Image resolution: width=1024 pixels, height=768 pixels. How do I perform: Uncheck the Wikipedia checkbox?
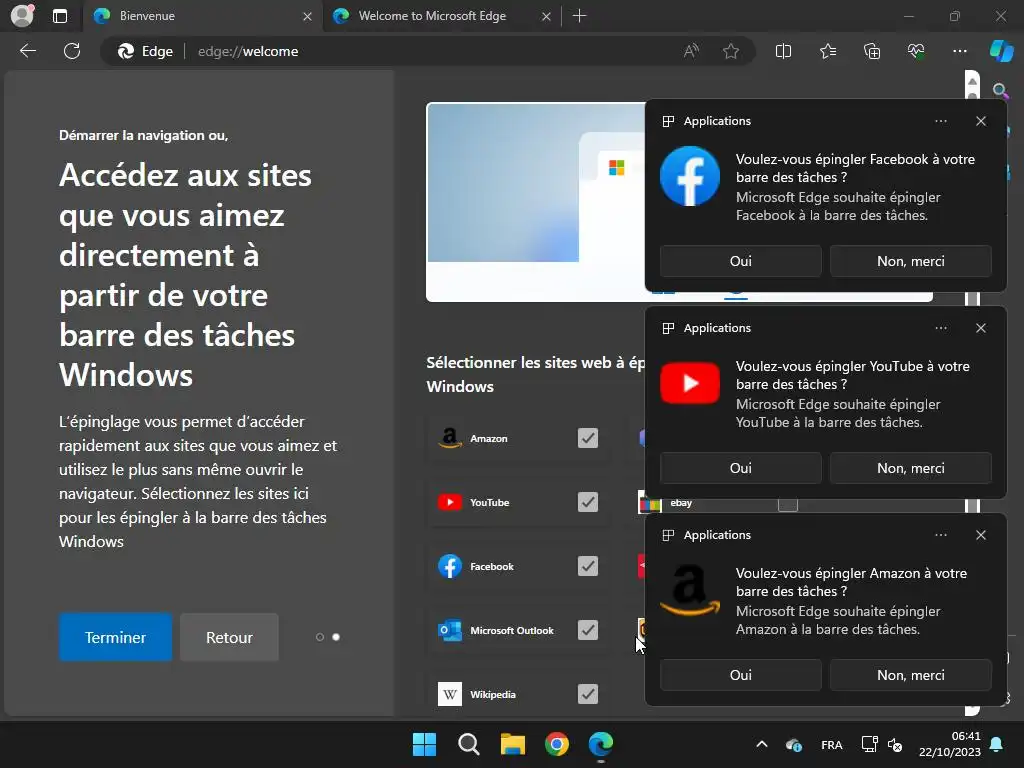click(x=588, y=694)
